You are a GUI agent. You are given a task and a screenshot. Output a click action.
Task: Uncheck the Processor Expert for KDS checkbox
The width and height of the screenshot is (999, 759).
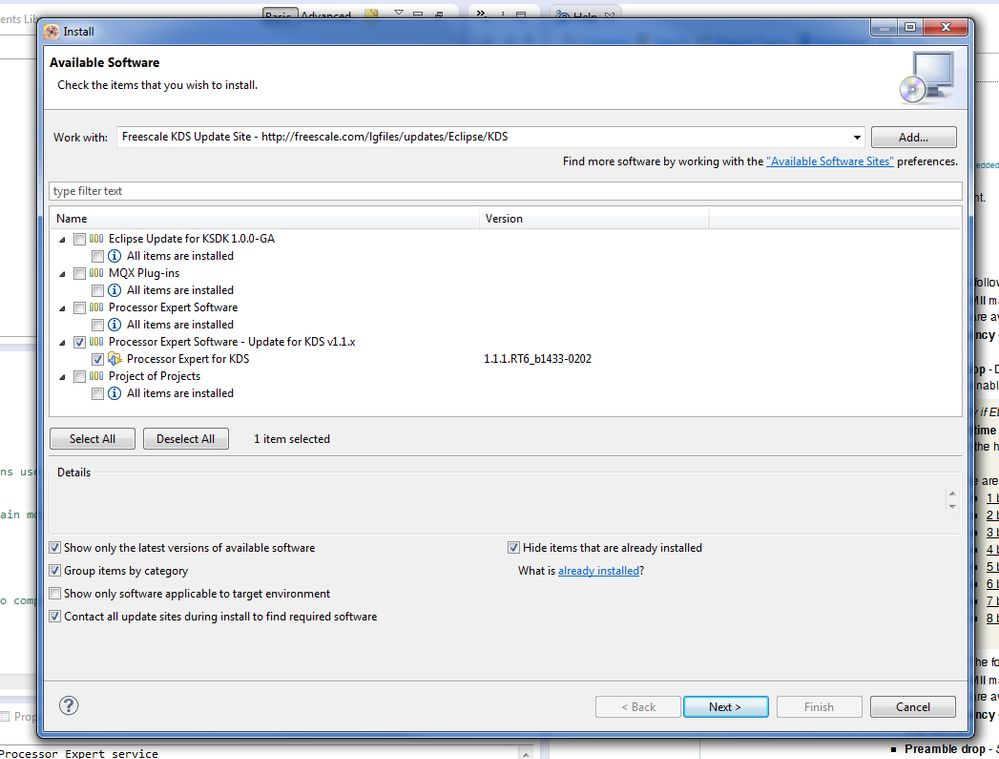pyautogui.click(x=97, y=359)
